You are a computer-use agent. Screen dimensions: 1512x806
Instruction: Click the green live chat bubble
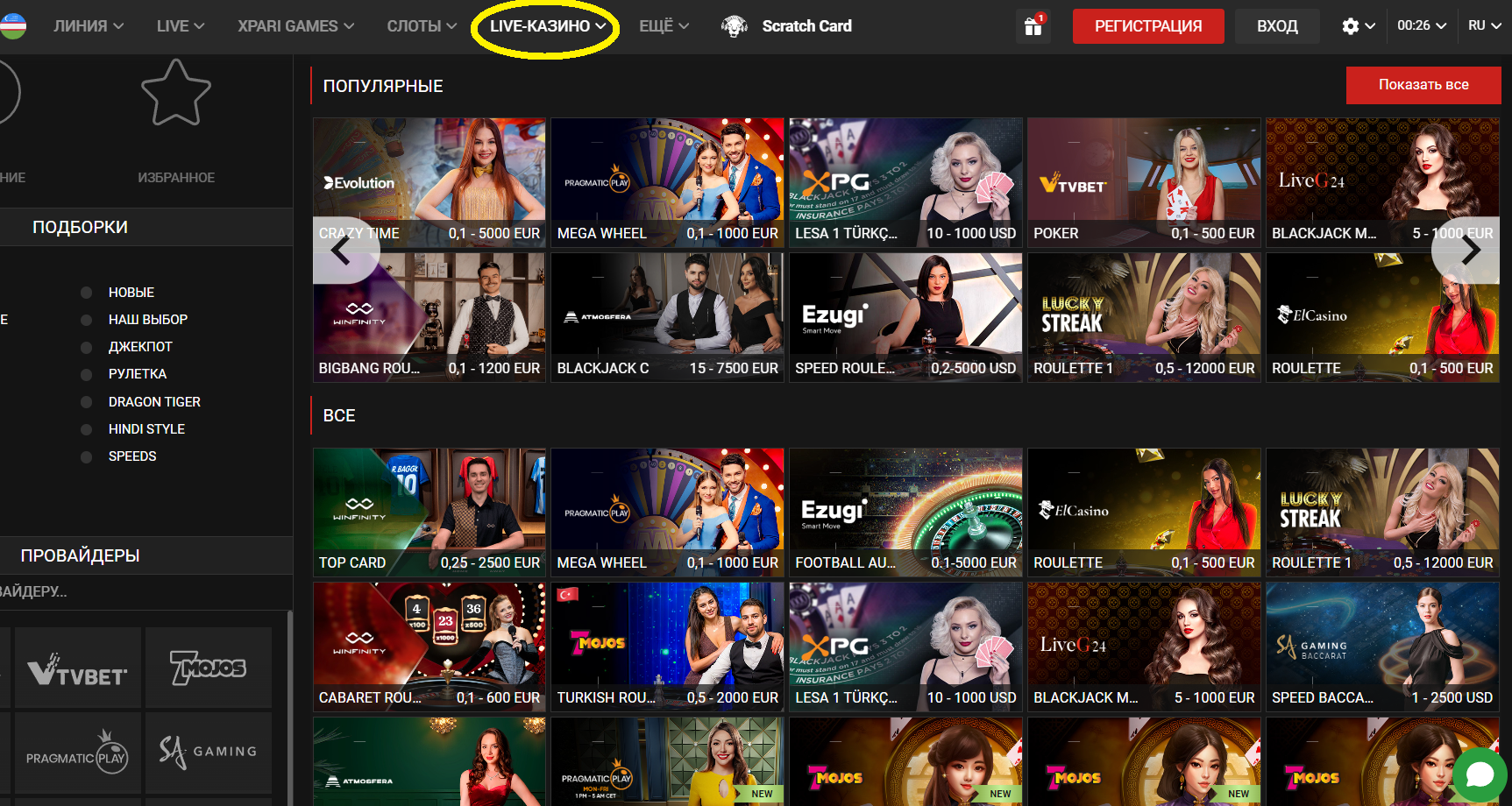click(x=1480, y=774)
